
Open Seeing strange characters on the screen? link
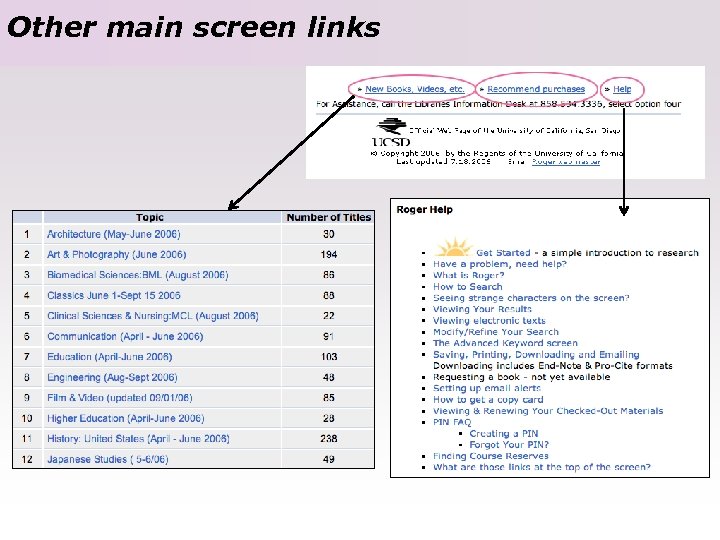point(531,298)
